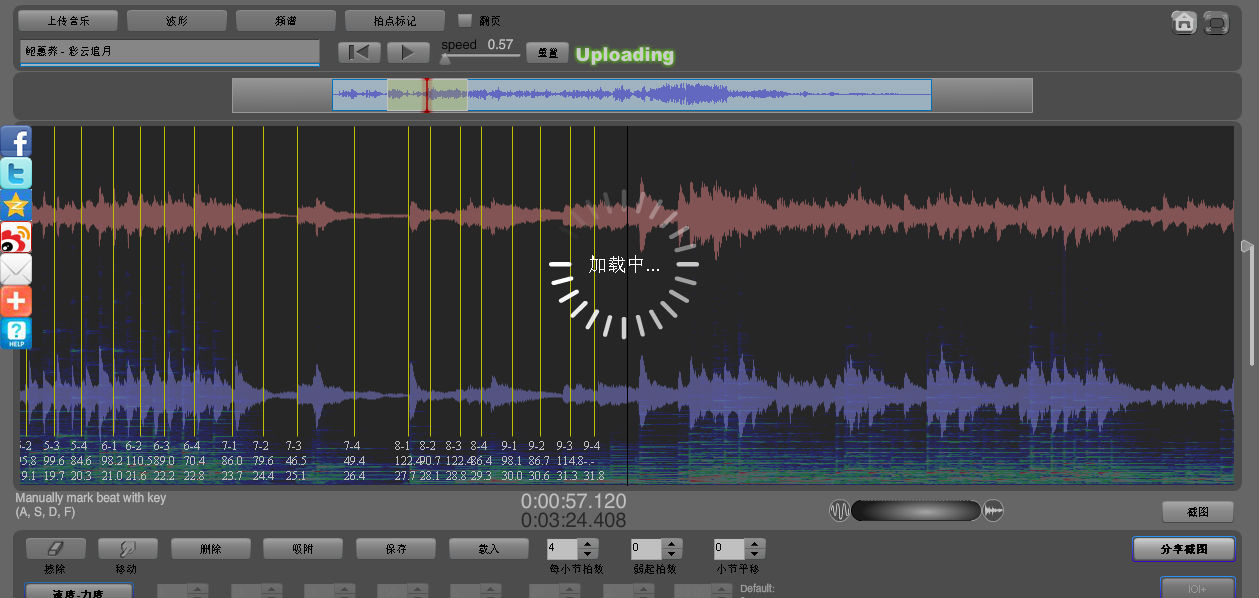Screen dimensions: 1259x598
Task: Click the Facebook share icon
Action: [16, 142]
